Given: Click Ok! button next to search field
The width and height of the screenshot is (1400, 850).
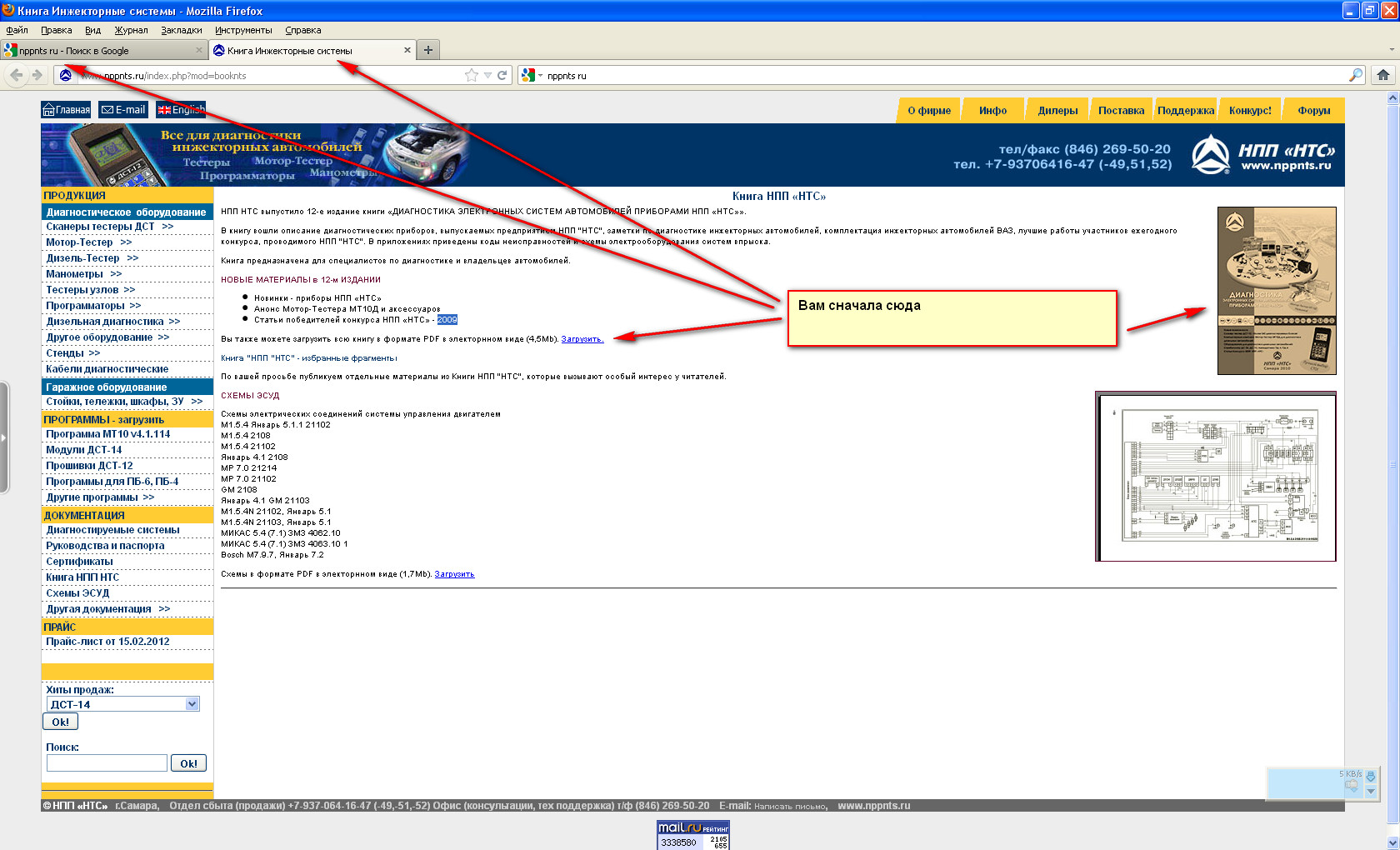Looking at the screenshot, I should [188, 763].
